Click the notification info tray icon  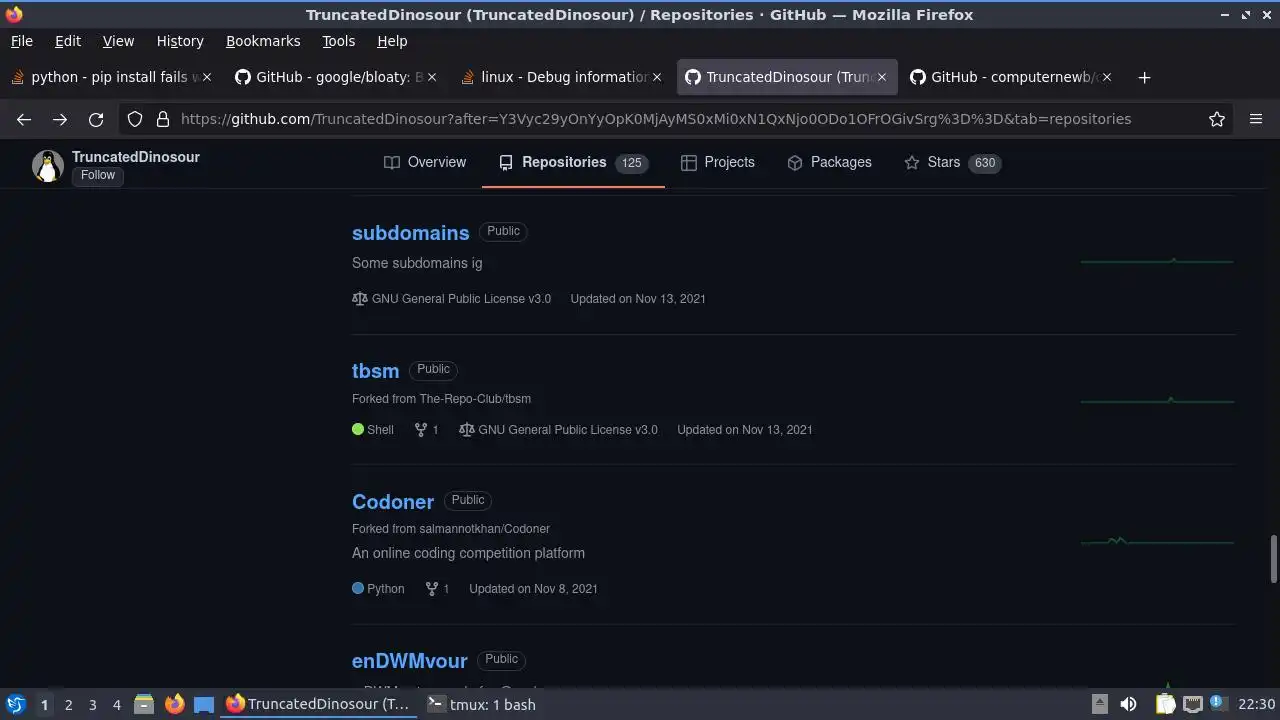tap(1217, 703)
